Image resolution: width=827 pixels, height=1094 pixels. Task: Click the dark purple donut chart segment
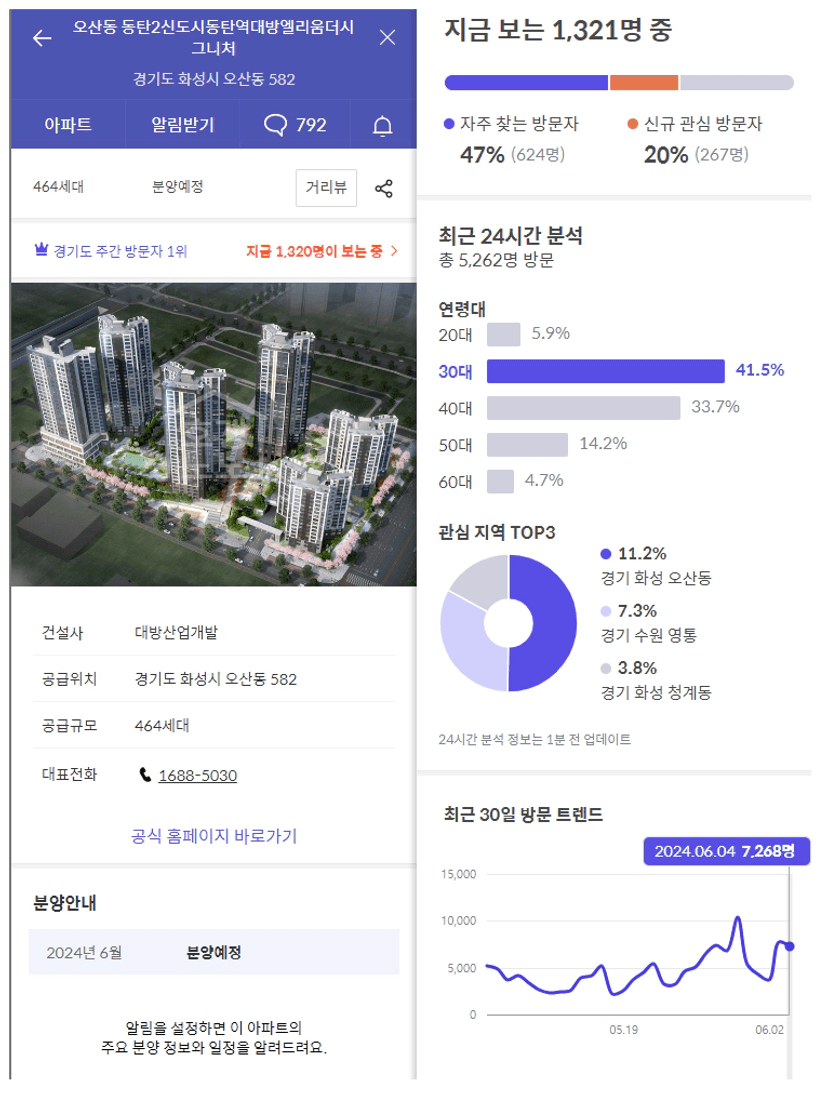coord(542,623)
